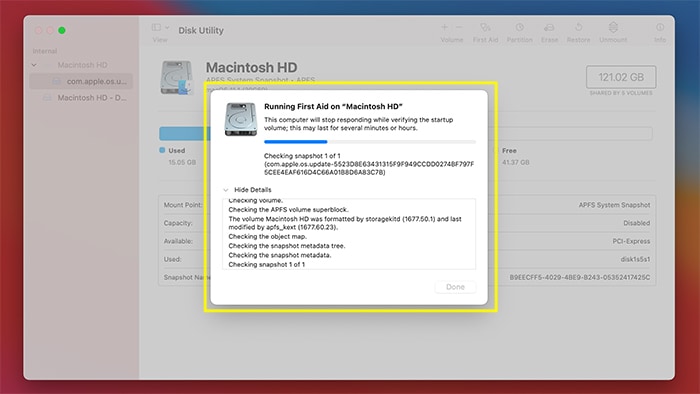Image resolution: width=700 pixels, height=394 pixels.
Task: Click 'Checking the object map.' log line
Action: pyautogui.click(x=267, y=236)
